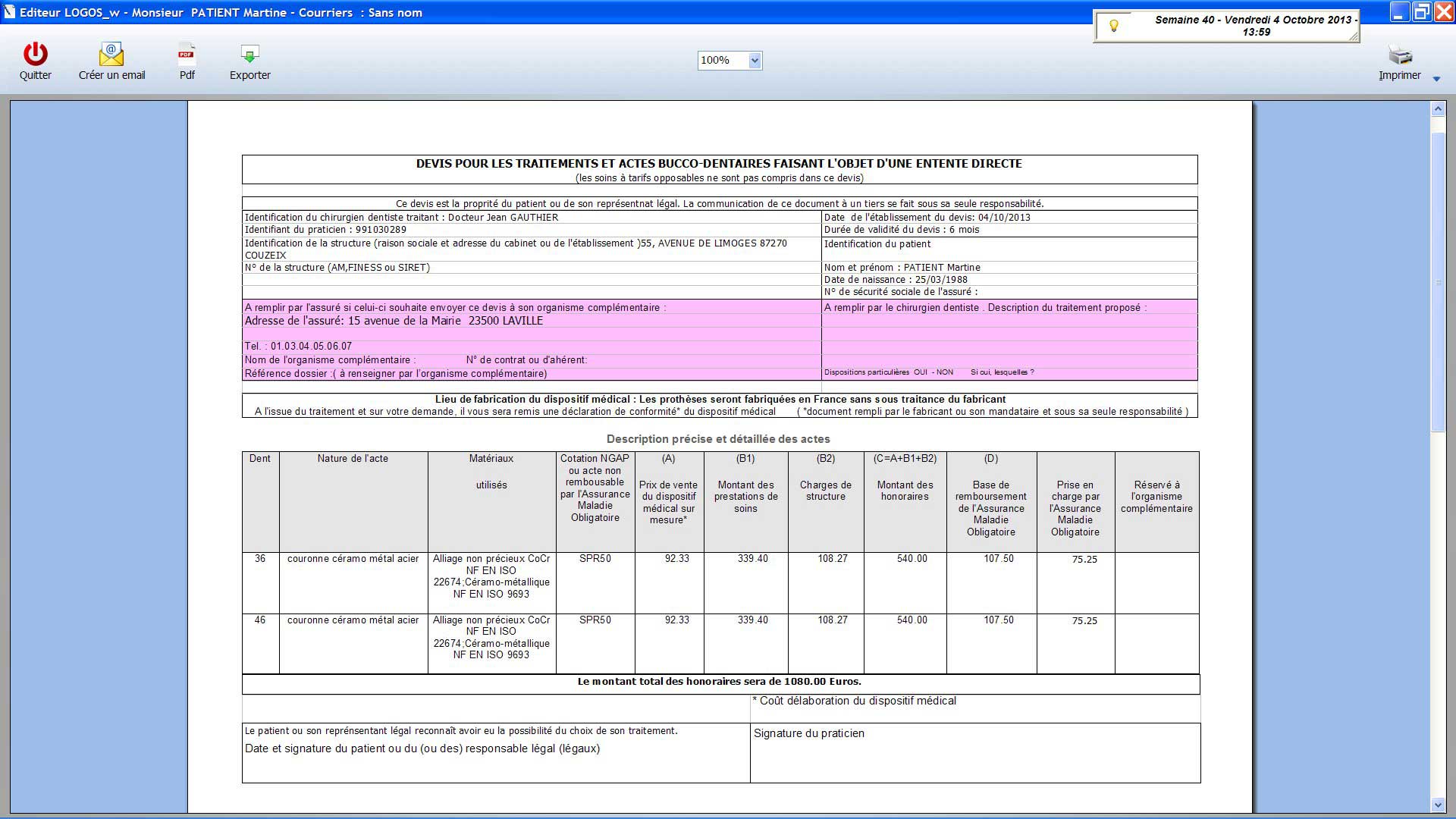Click the red Quitter power icon
Image resolution: width=1456 pixels, height=819 pixels.
coord(35,54)
